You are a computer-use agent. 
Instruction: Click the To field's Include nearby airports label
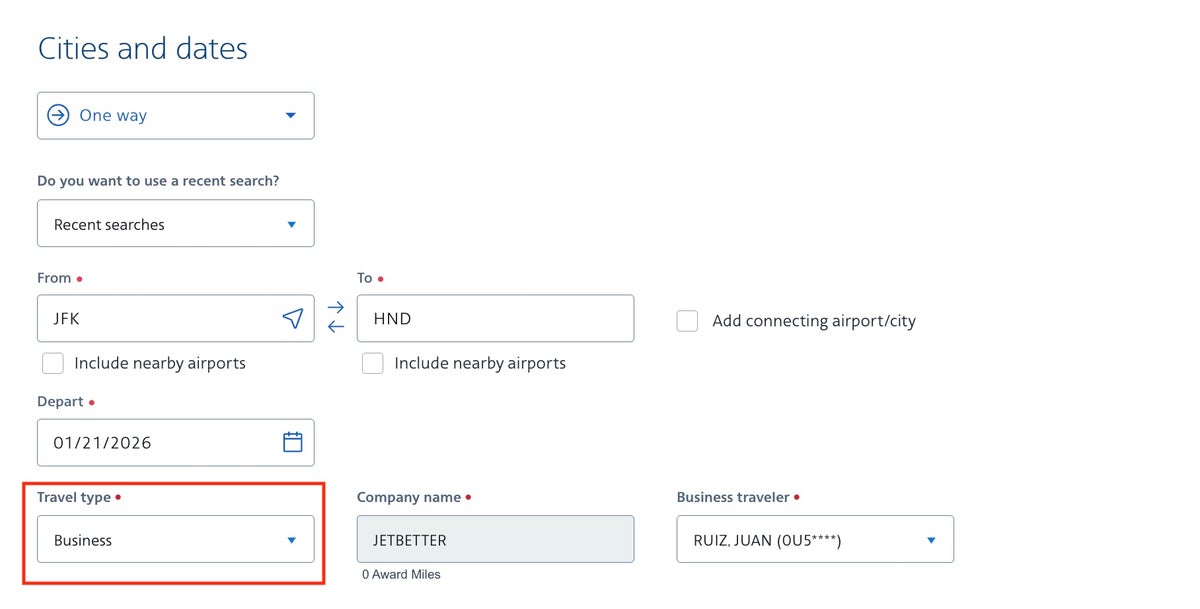click(480, 363)
